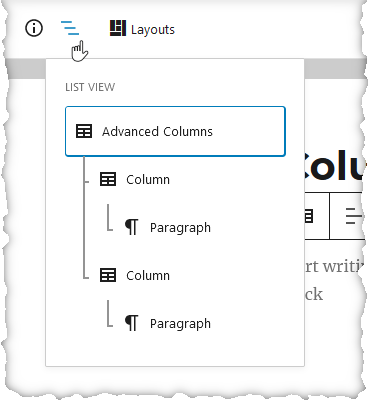The width and height of the screenshot is (369, 401).
Task: Open the Layouts panel
Action: point(142,29)
